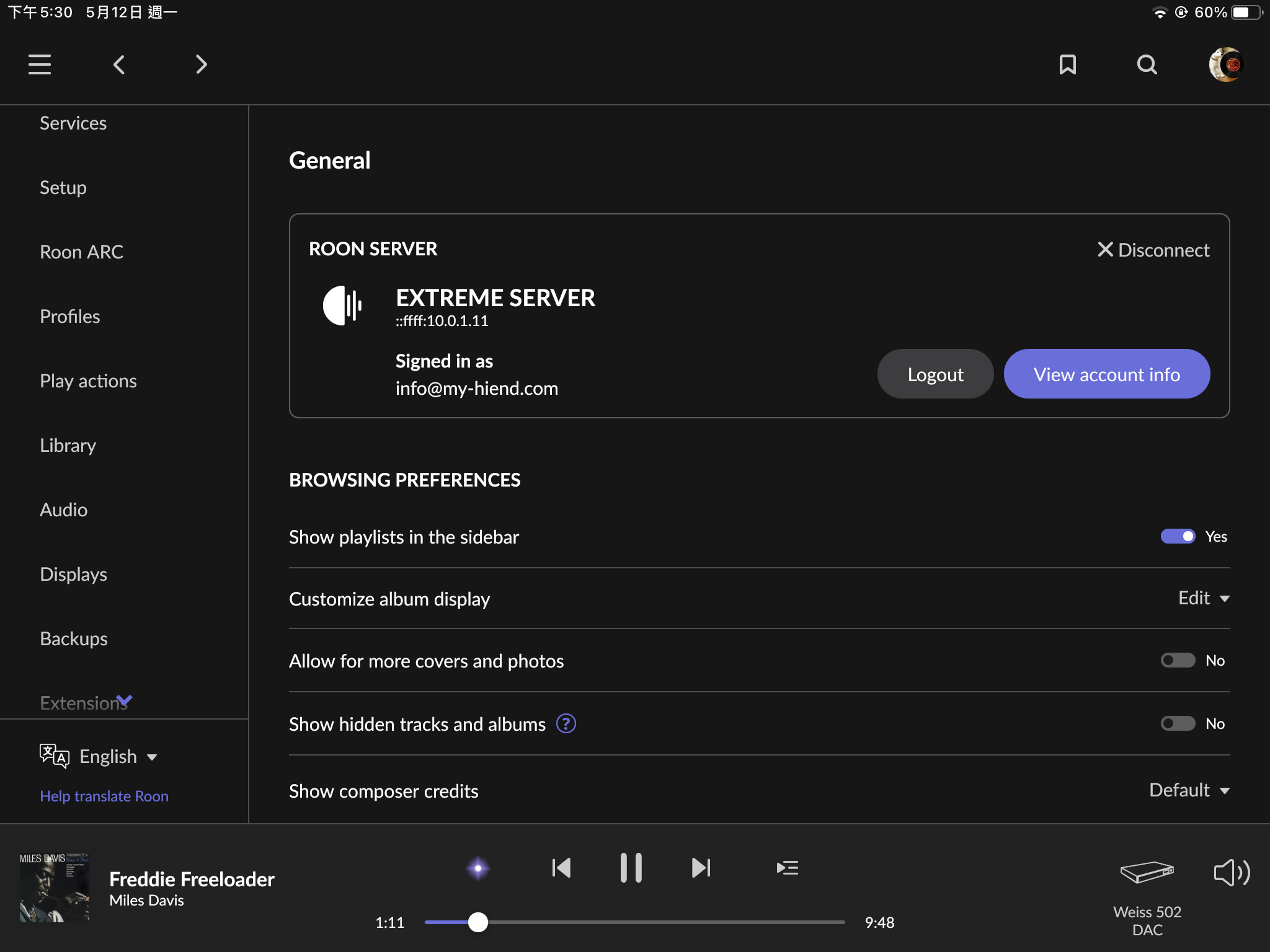
Task: Click the 1:11 elapsed time
Action: point(389,922)
